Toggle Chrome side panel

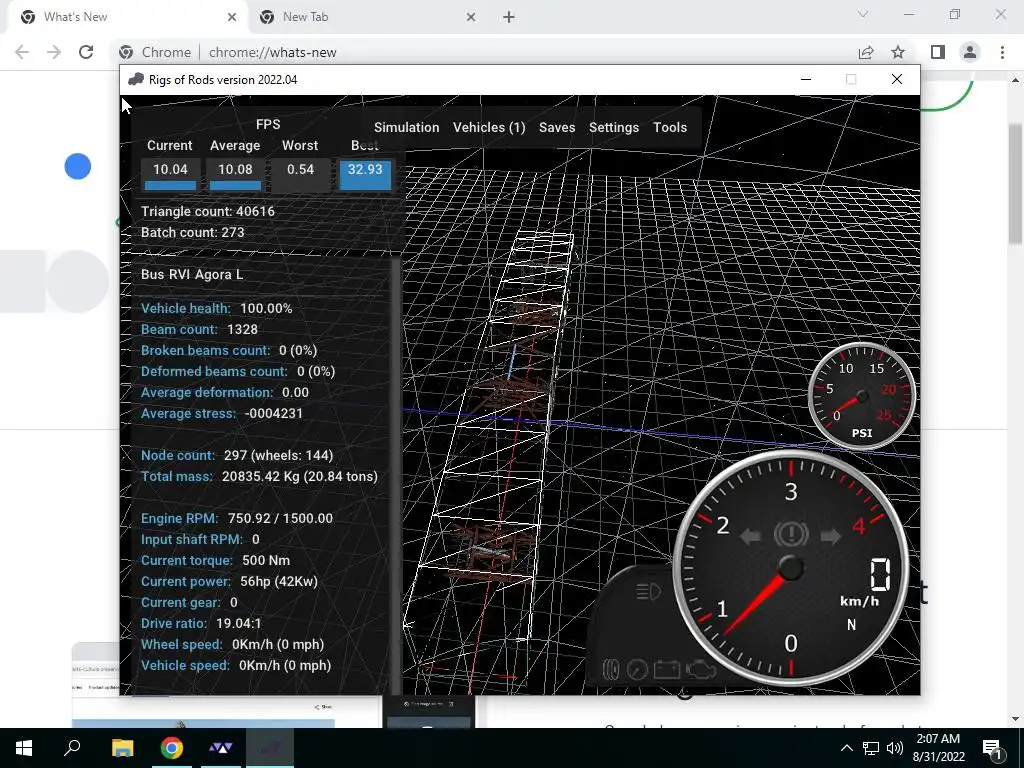pyautogui.click(x=938, y=52)
